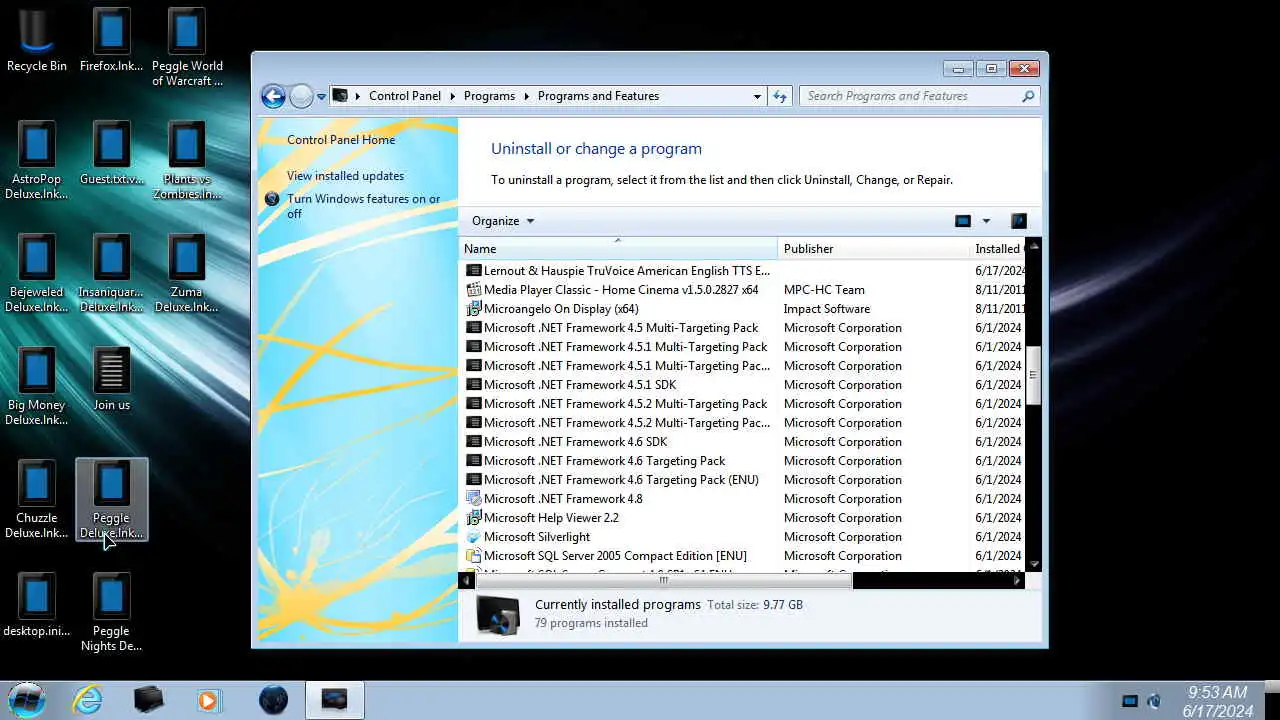Select the Microsoft Silverlight program icon
Viewport: 1280px width, 720px height.
click(x=474, y=537)
